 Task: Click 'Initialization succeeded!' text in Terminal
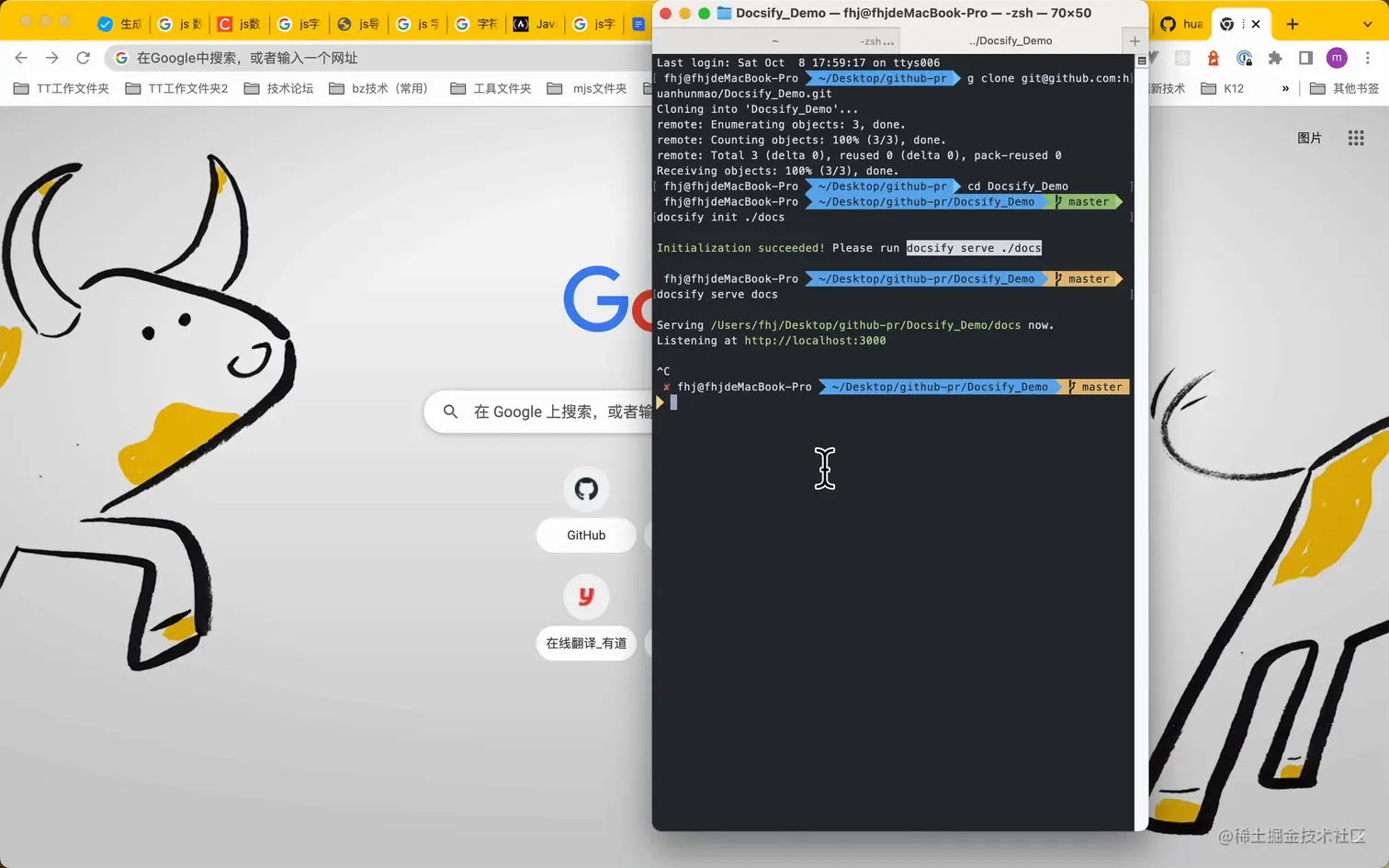coord(740,248)
